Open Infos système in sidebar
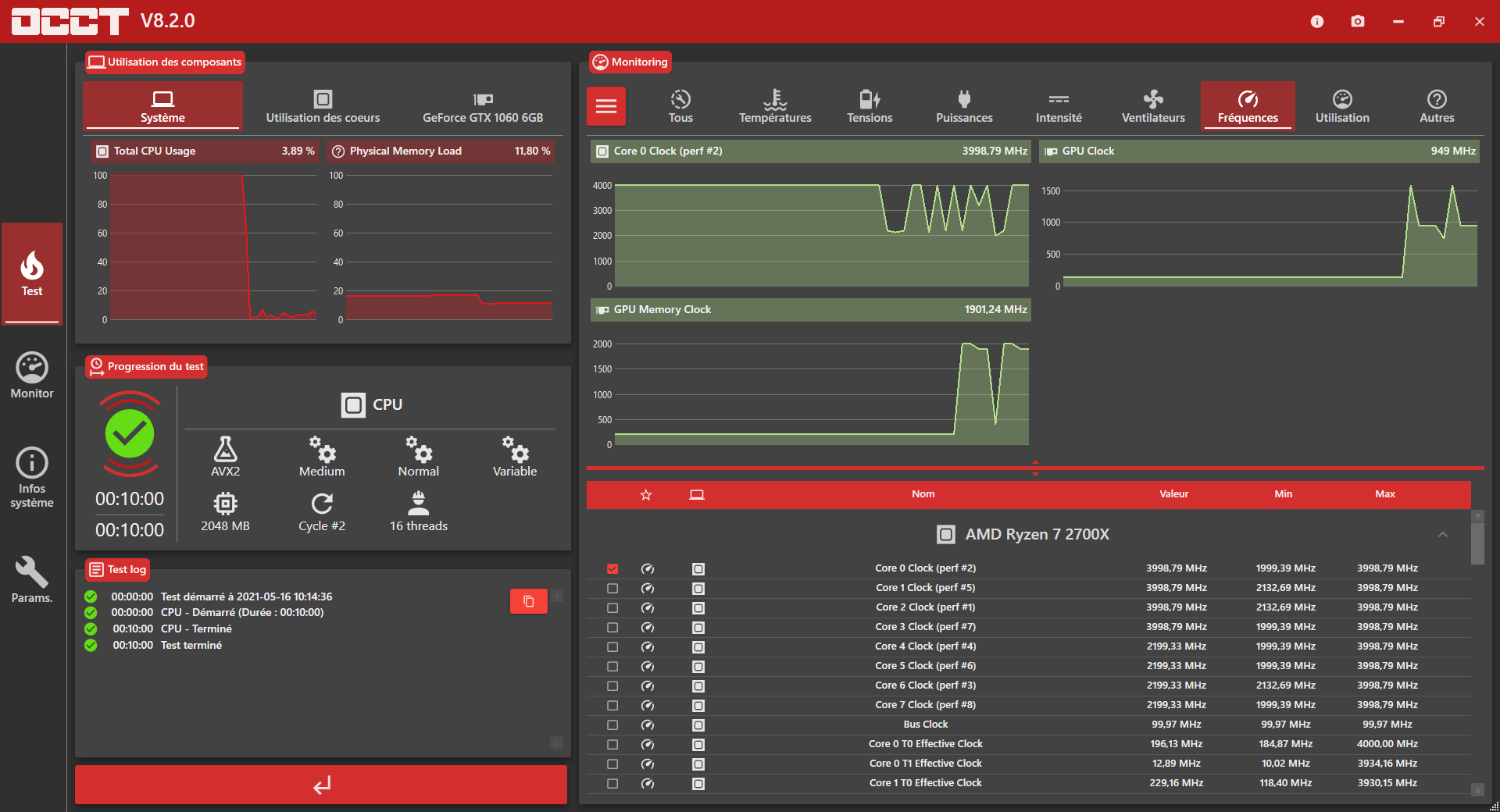This screenshot has height=812, width=1500. click(x=32, y=478)
